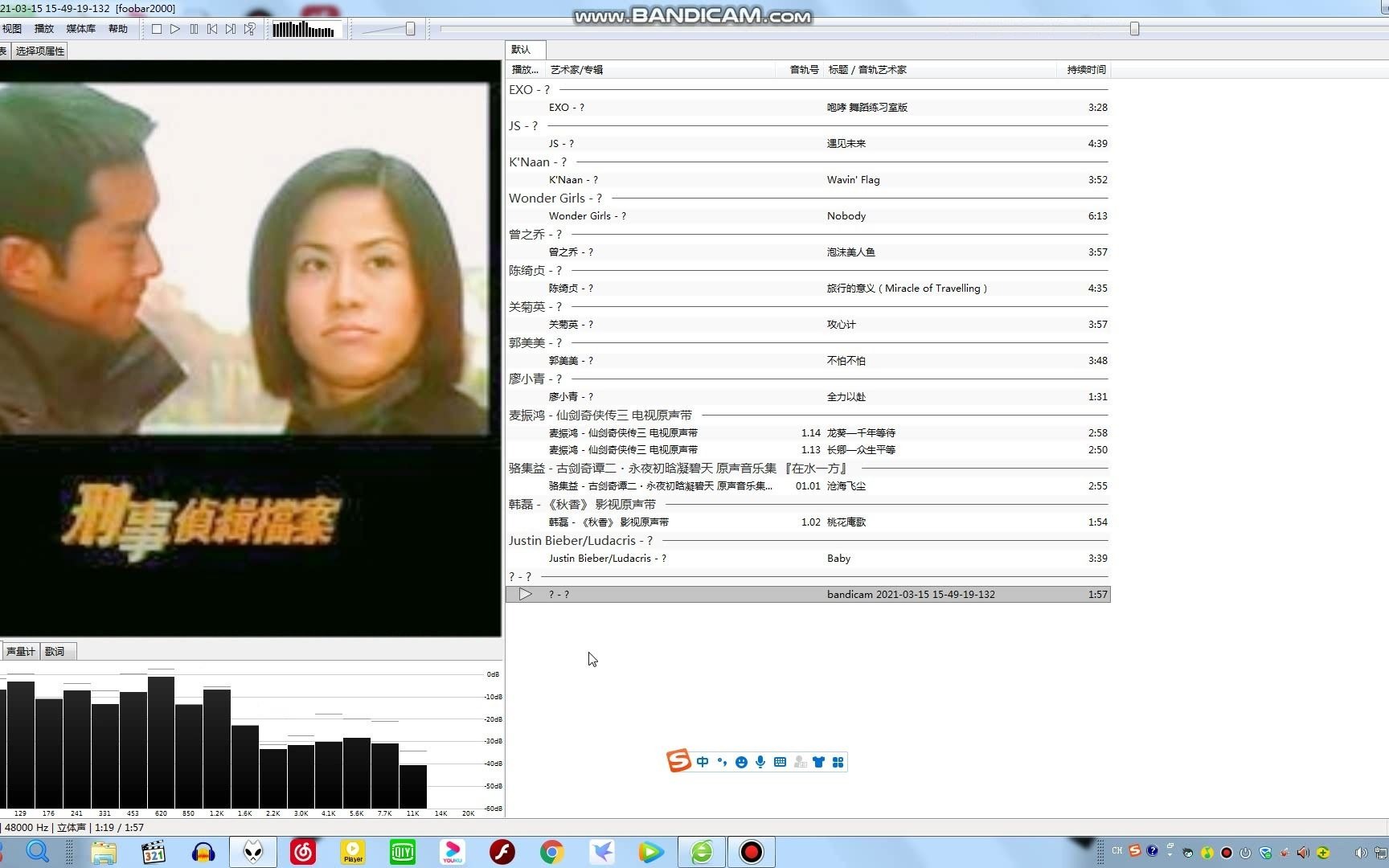
Task: Select the track 全力以赴
Action: click(808, 397)
